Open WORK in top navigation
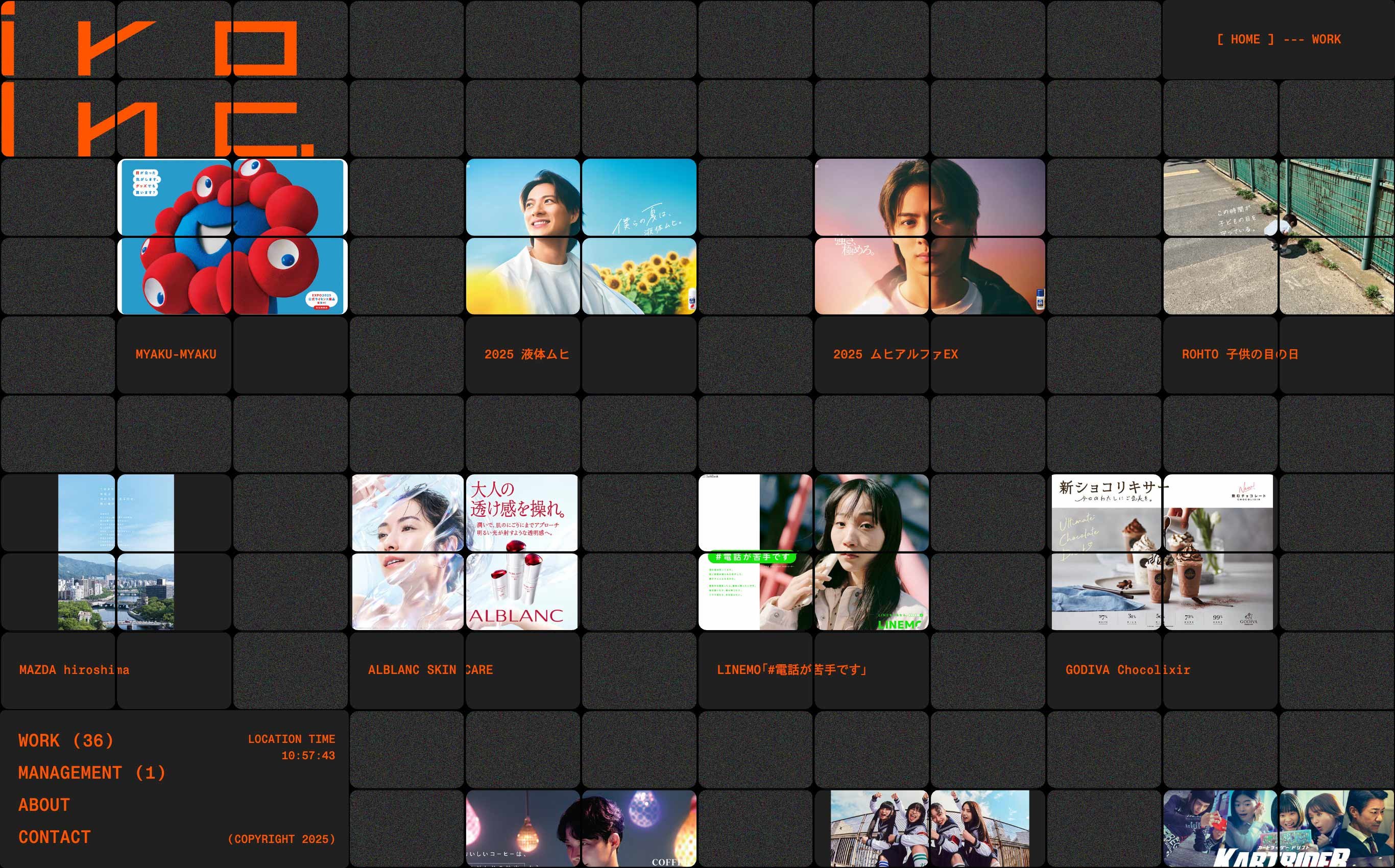This screenshot has height=868, width=1395. click(1326, 40)
